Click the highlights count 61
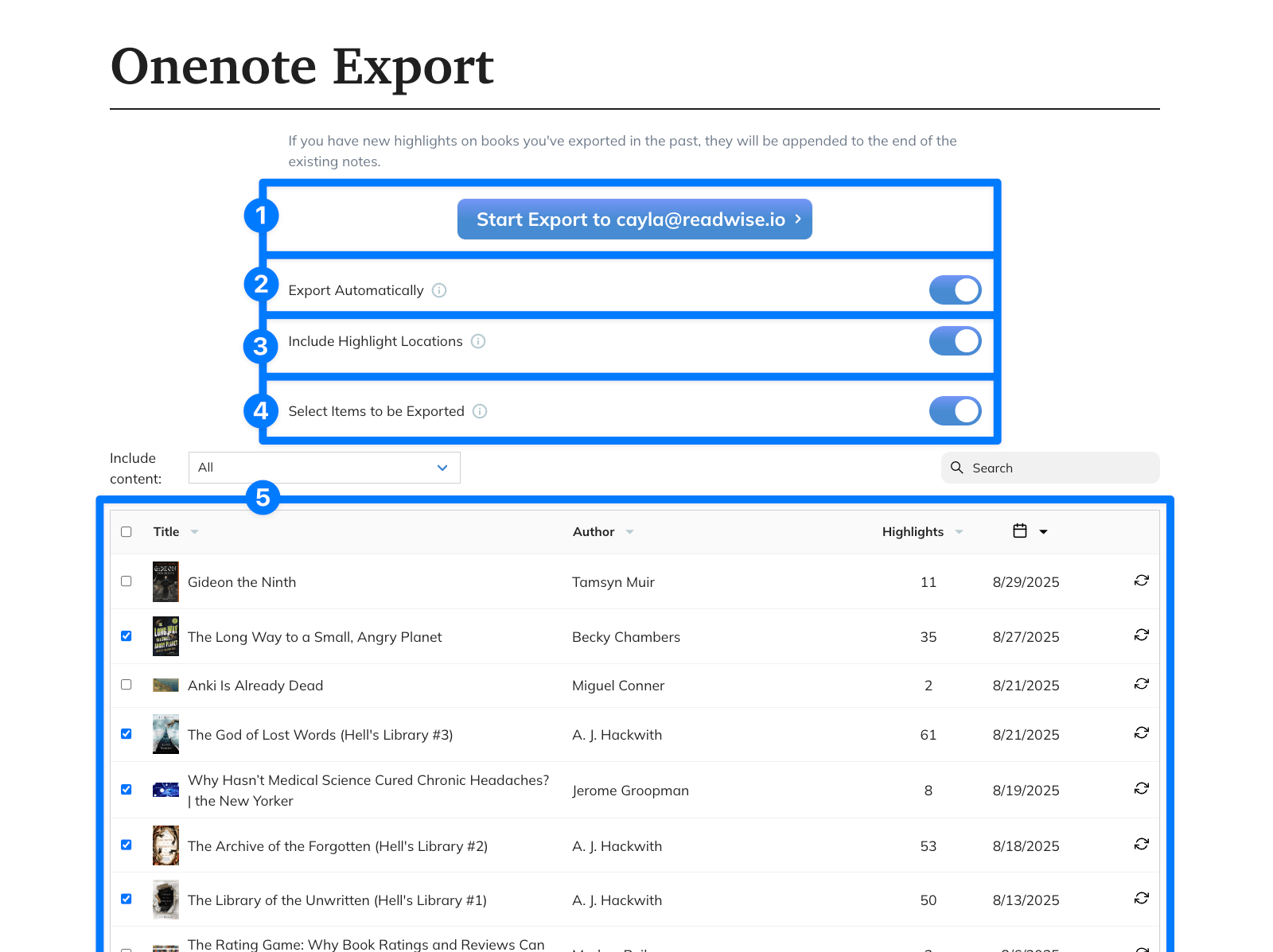 coord(928,735)
